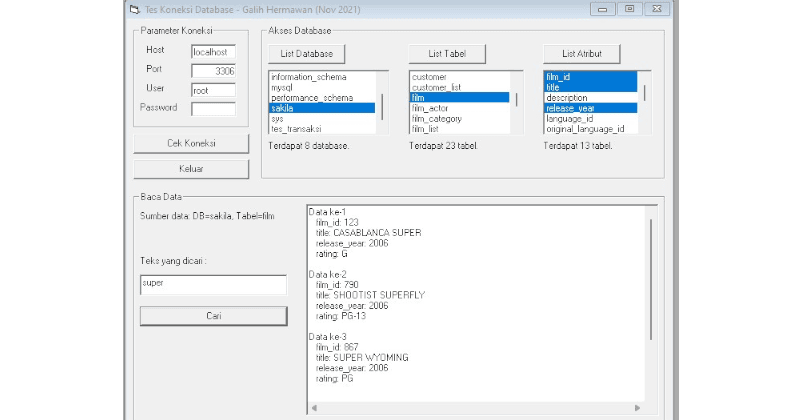Select information_schema in database list
This screenshot has height=420, width=800.
tap(322, 77)
